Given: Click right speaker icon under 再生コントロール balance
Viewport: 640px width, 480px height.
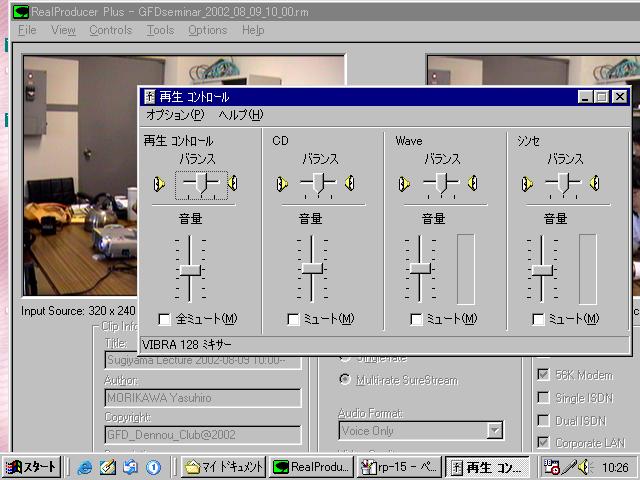Looking at the screenshot, I should pos(233,183).
